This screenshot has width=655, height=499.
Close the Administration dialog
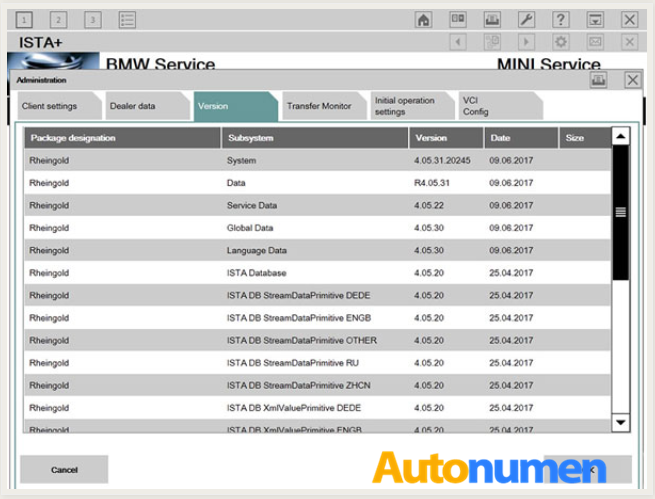[x=632, y=80]
